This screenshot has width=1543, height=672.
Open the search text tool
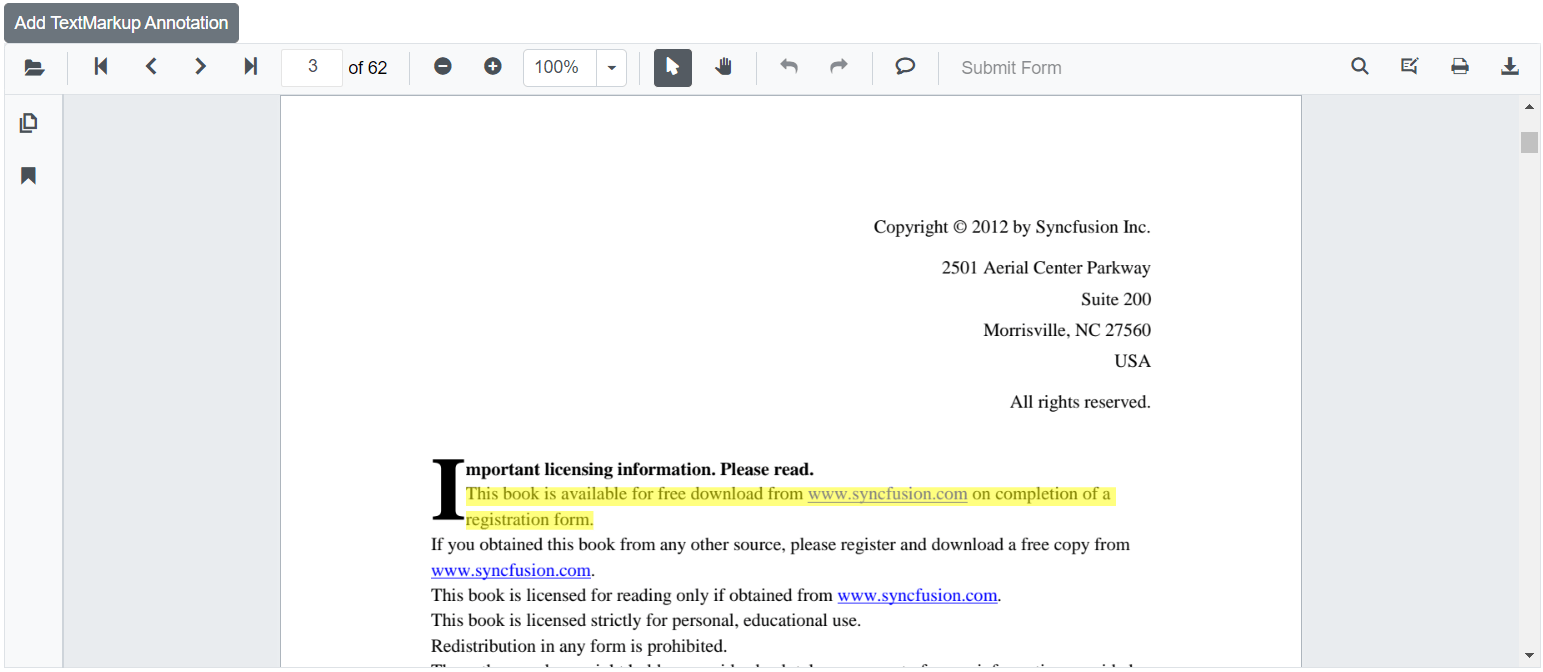click(1360, 67)
